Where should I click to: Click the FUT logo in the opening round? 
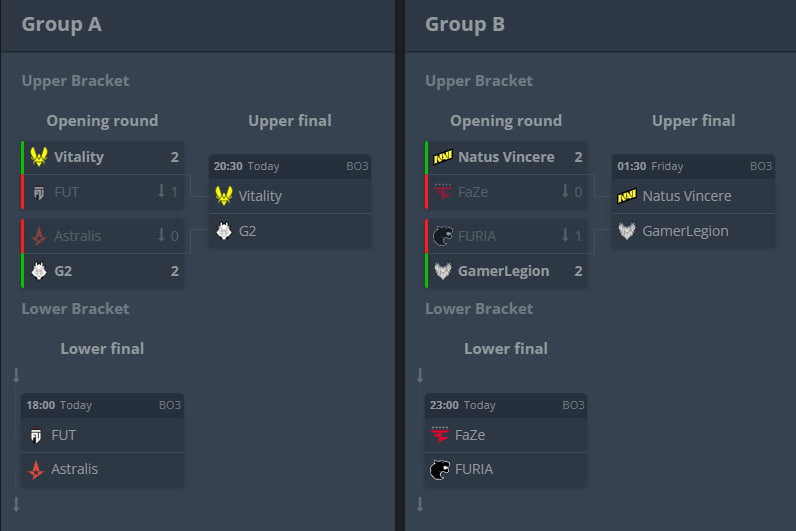39,192
